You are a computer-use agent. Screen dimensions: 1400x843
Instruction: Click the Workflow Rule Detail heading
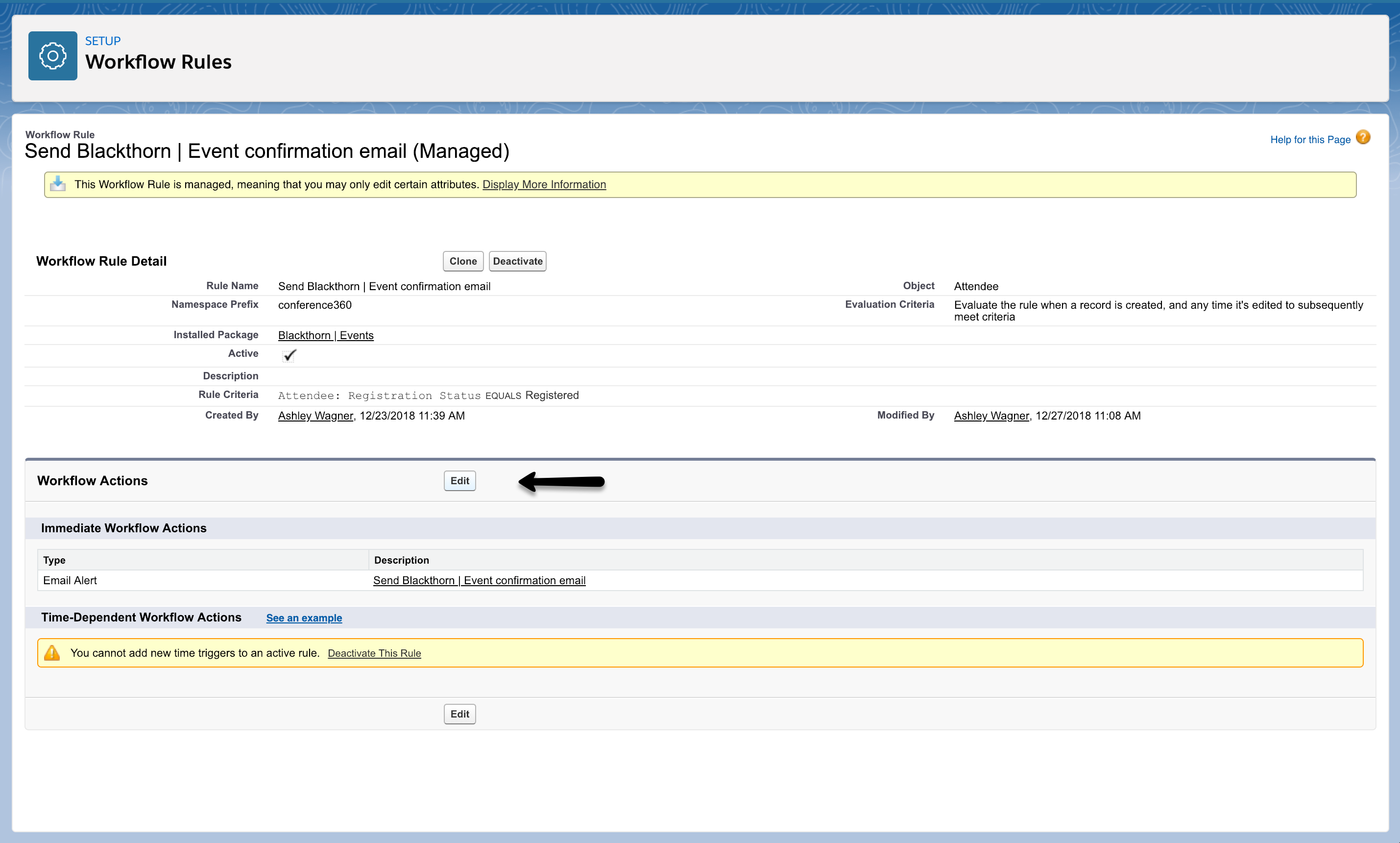point(101,261)
